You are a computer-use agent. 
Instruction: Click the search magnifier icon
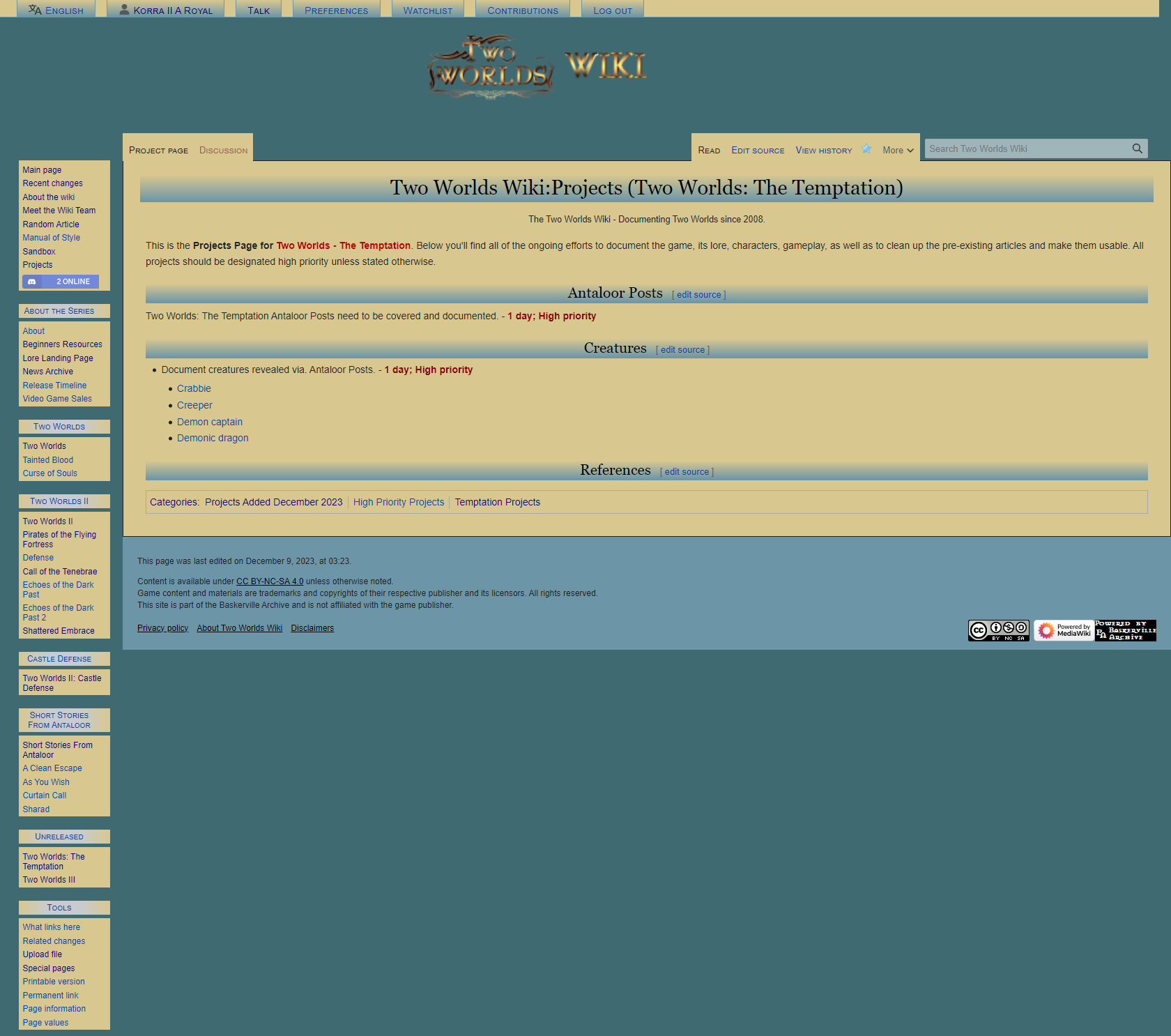click(x=1137, y=148)
